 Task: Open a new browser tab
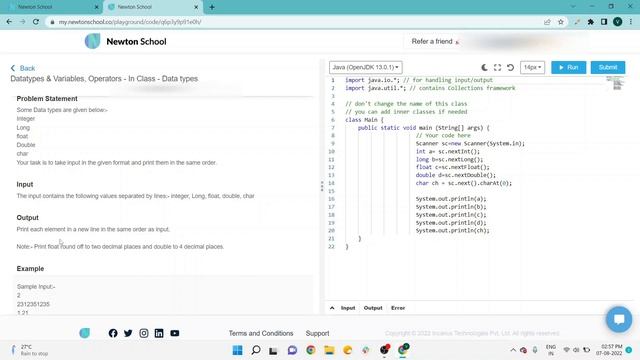coord(212,7)
